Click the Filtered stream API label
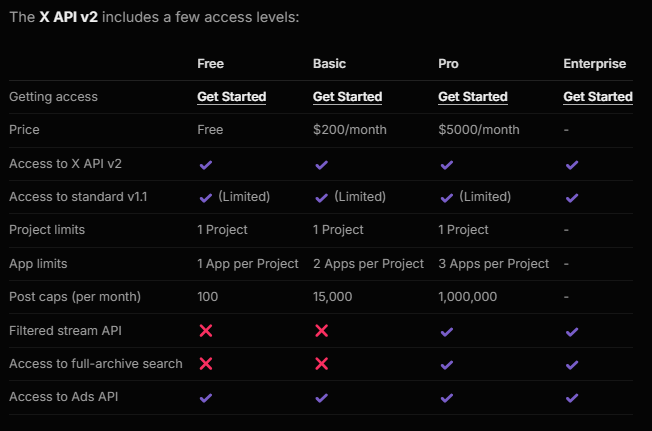Image resolution: width=652 pixels, height=431 pixels. (65, 331)
